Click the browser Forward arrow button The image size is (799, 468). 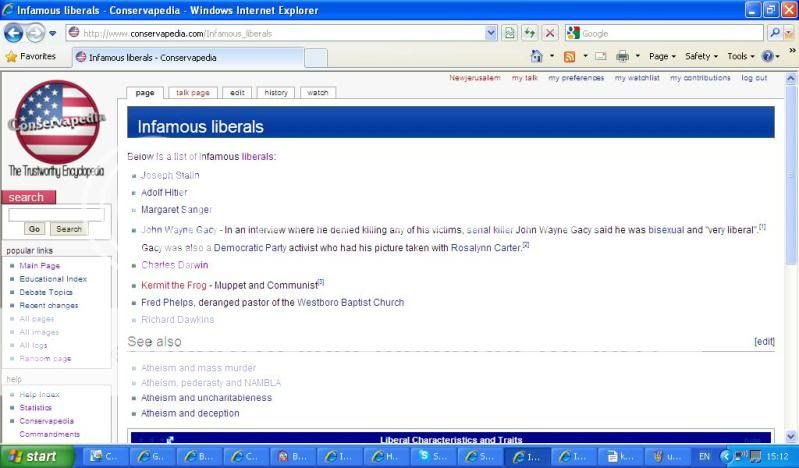(35, 33)
